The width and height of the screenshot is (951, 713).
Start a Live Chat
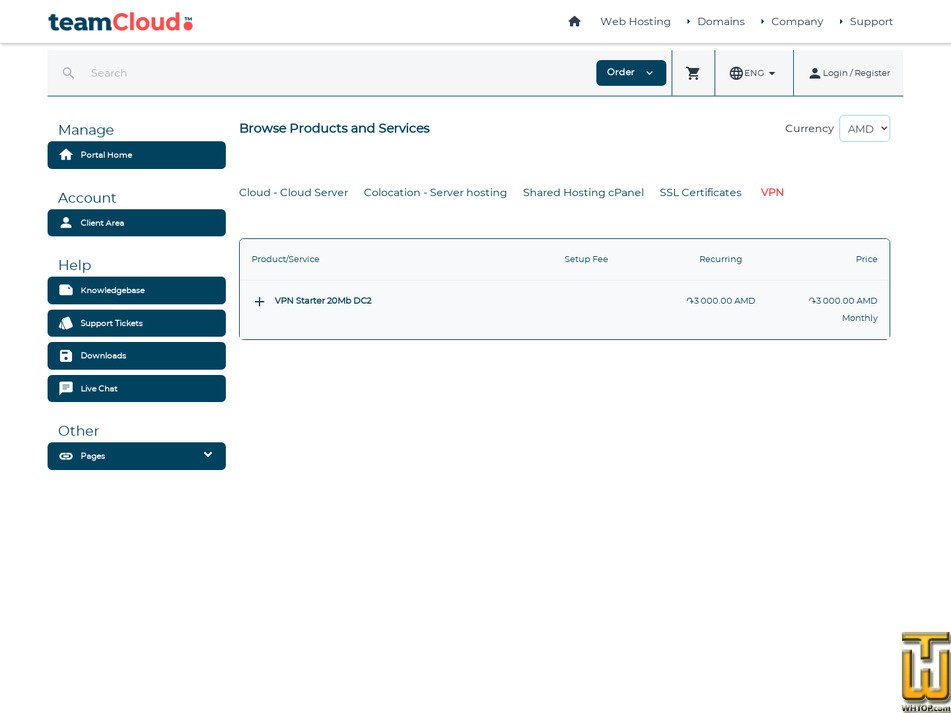136,388
